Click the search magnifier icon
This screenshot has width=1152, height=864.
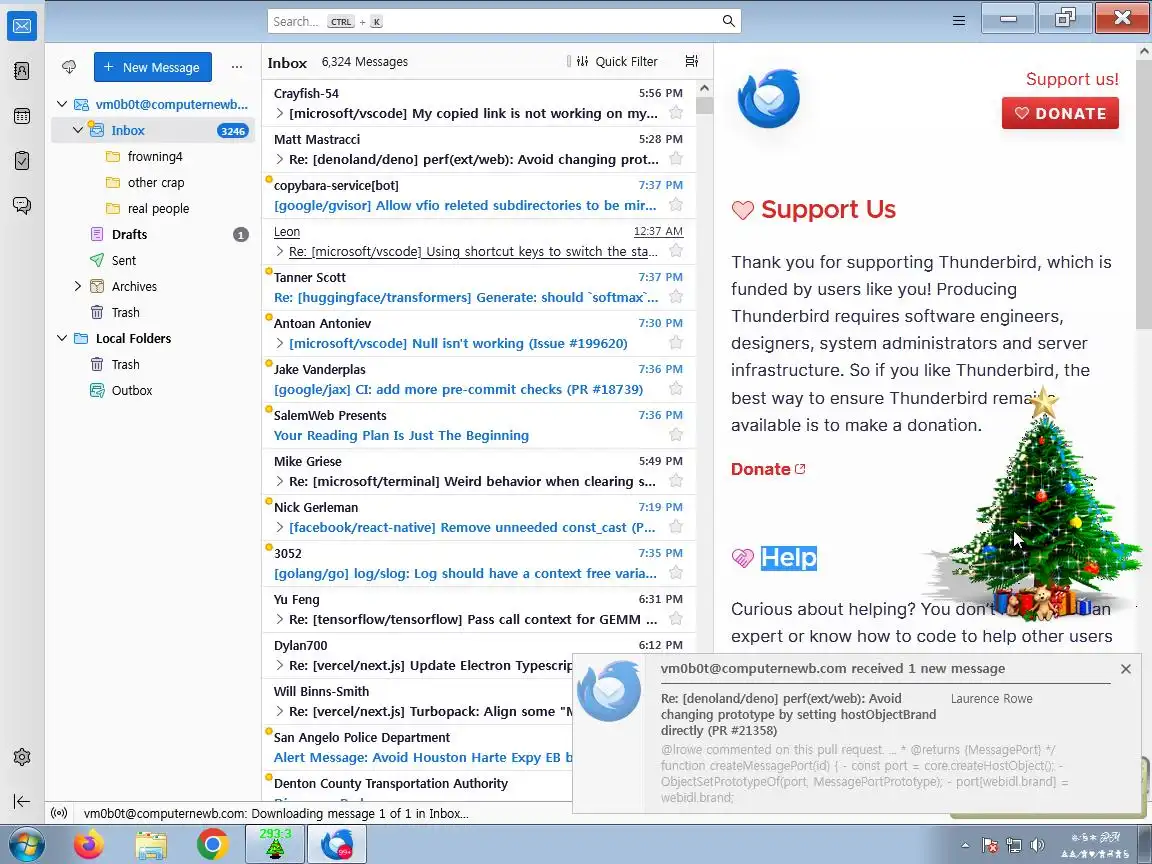(728, 21)
